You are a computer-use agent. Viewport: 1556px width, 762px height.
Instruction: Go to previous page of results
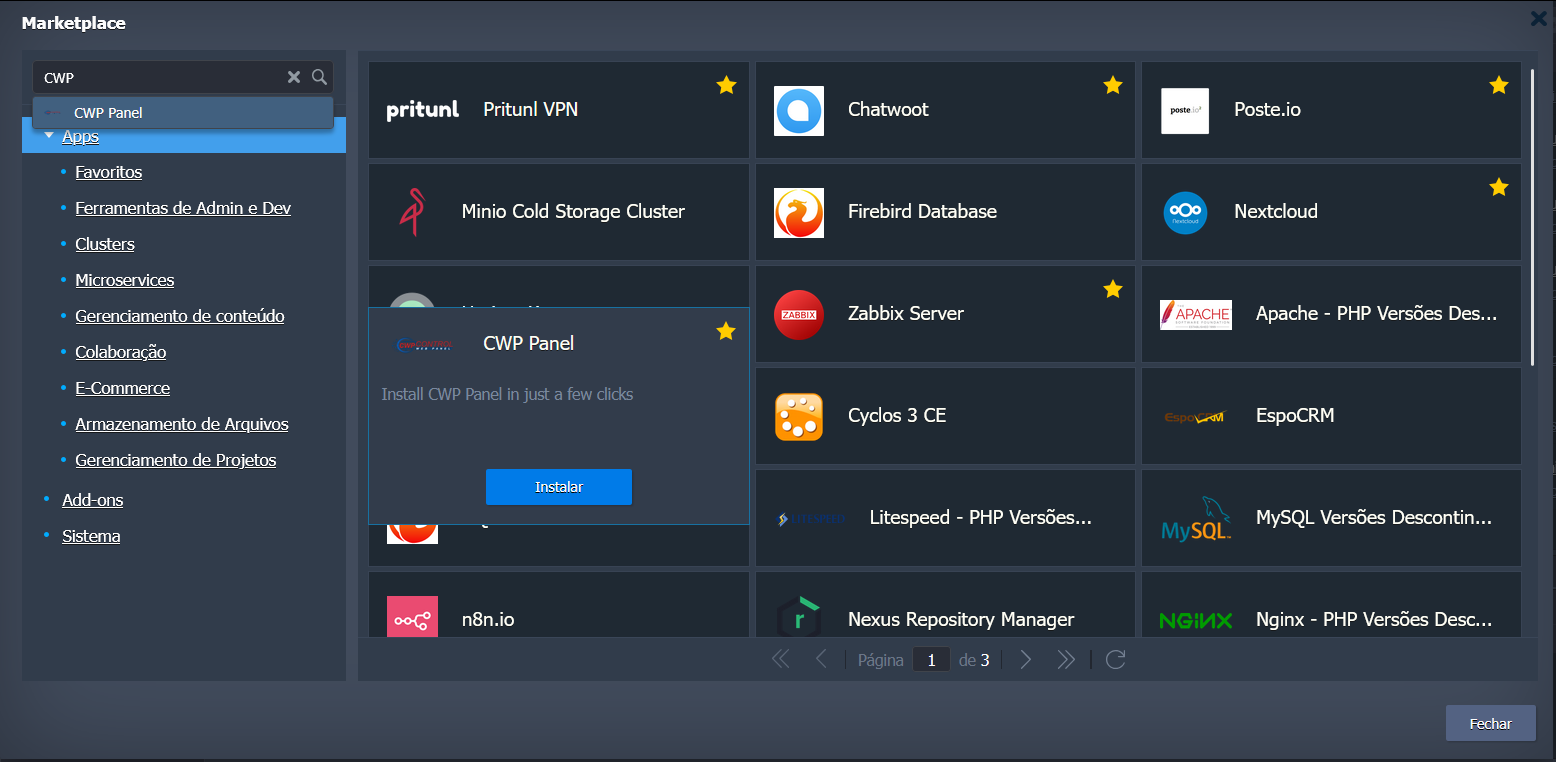pyautogui.click(x=821, y=659)
